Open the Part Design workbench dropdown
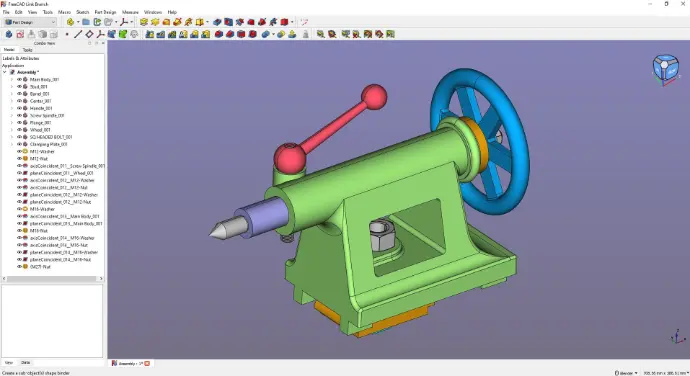690x376 pixels. click(30, 22)
